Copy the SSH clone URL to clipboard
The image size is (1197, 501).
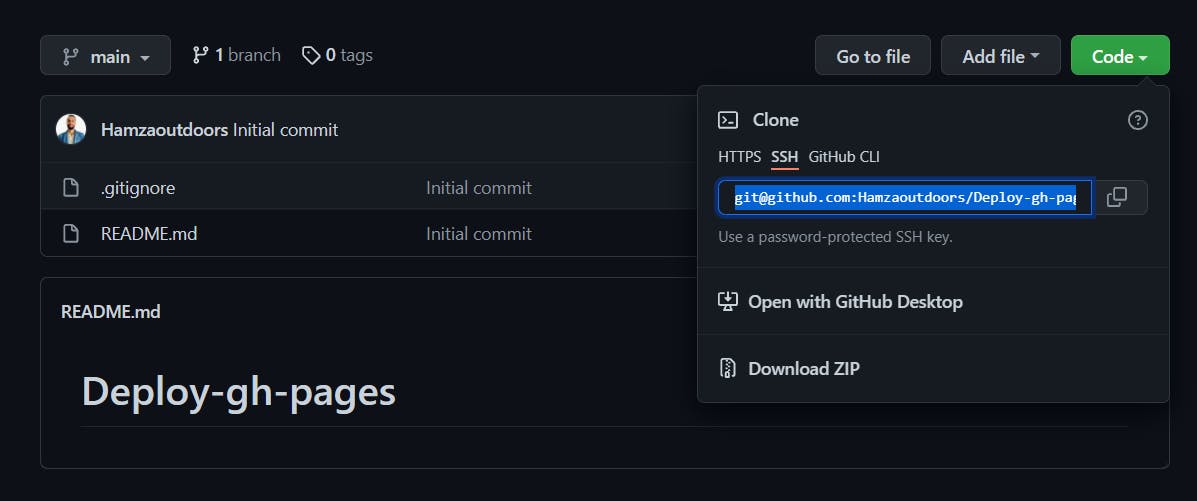1117,197
